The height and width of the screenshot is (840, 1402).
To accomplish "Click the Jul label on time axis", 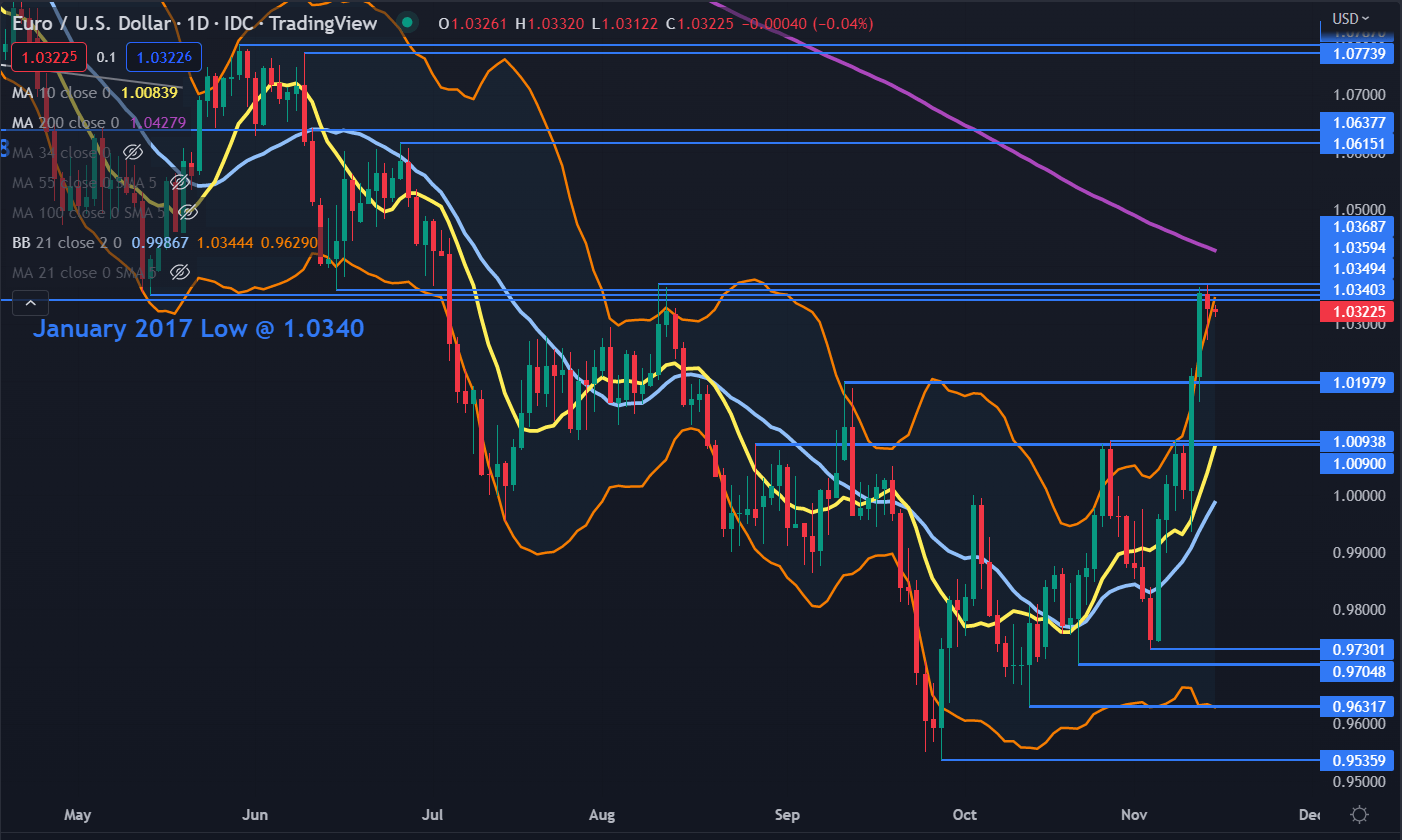I will coord(433,814).
